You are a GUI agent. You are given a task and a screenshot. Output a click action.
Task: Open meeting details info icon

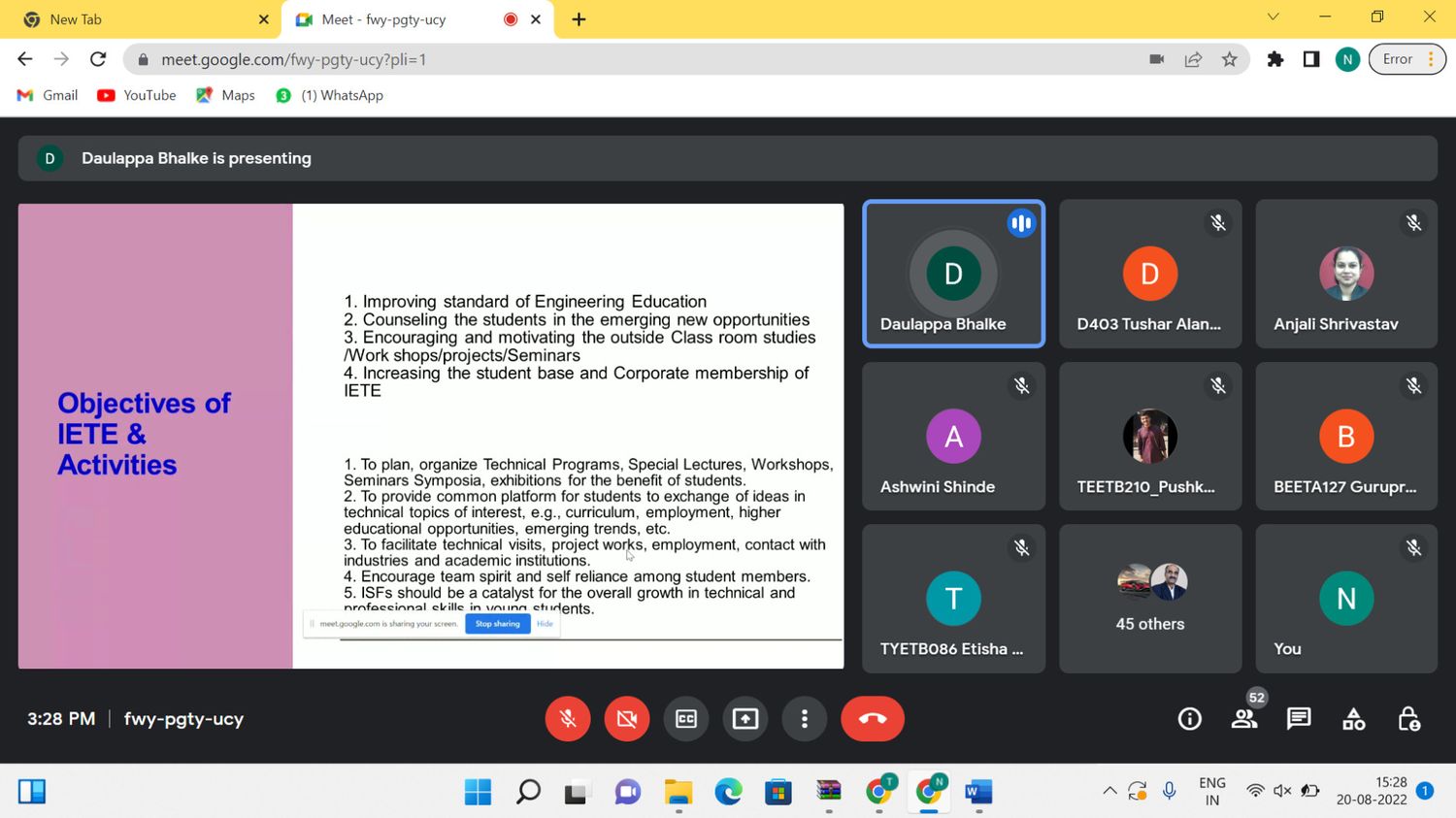tap(1189, 719)
